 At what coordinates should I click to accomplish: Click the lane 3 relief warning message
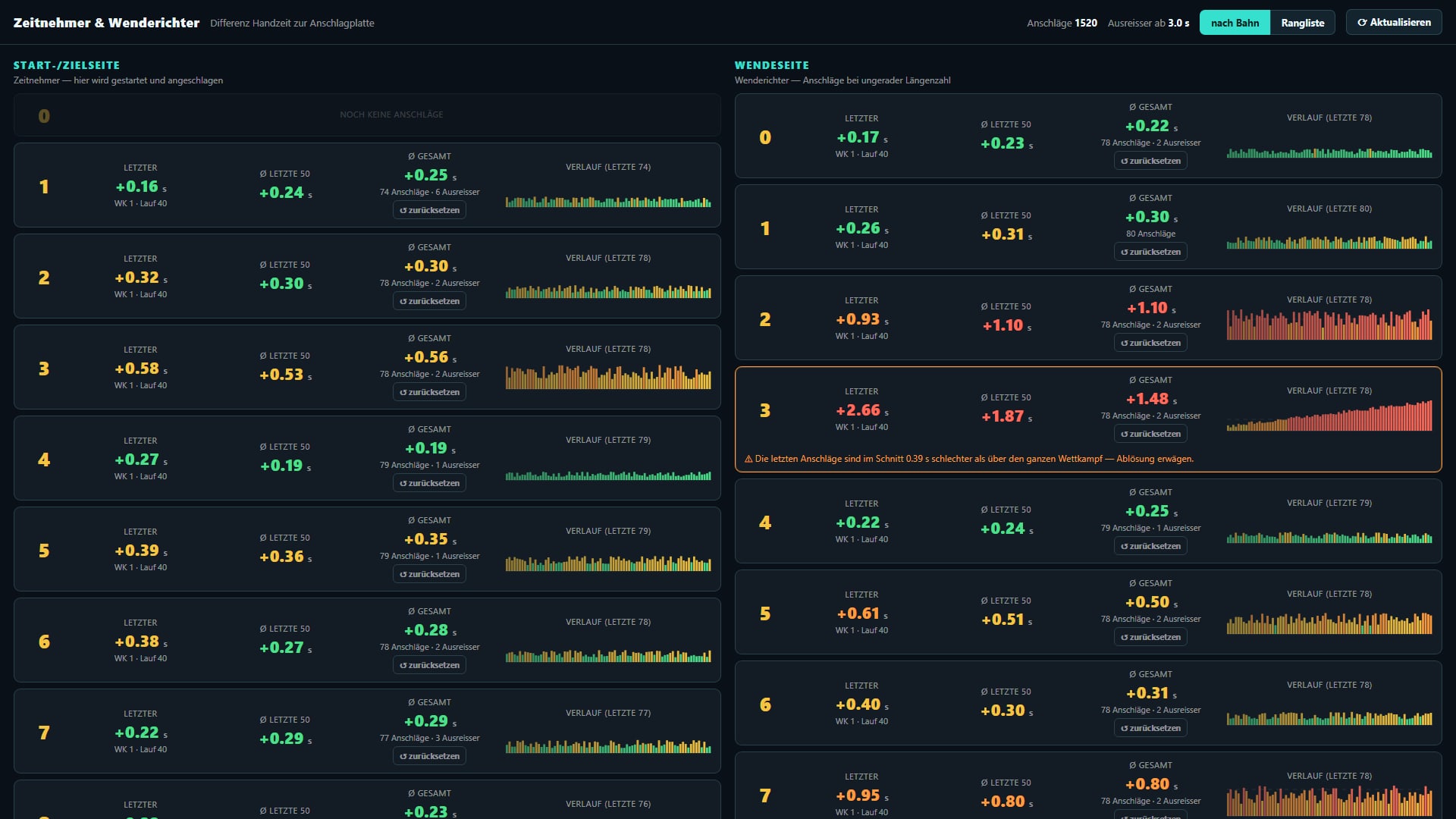click(969, 459)
